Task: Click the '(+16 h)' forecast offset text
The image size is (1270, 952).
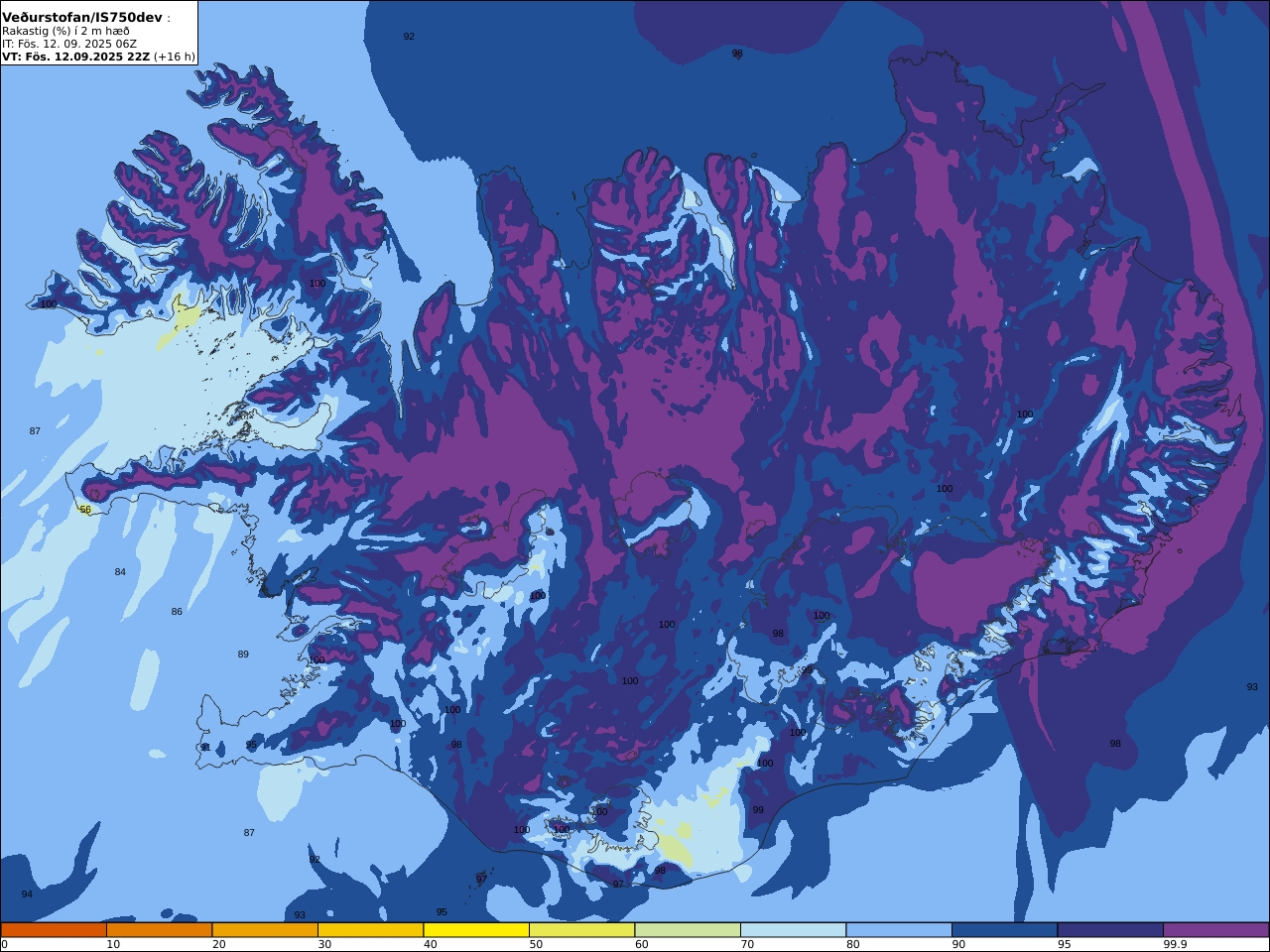Action: (175, 57)
